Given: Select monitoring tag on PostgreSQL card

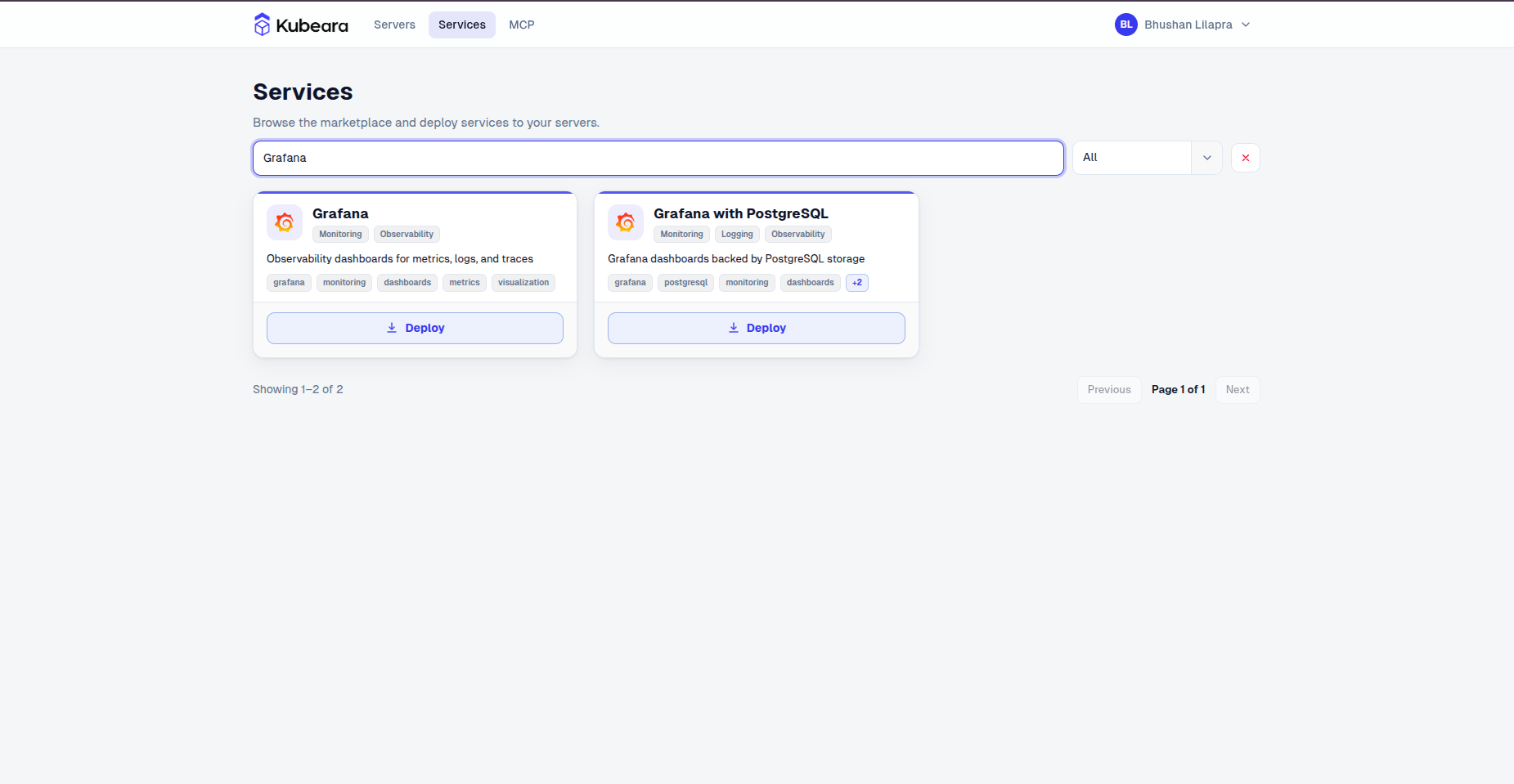Looking at the screenshot, I should [747, 283].
